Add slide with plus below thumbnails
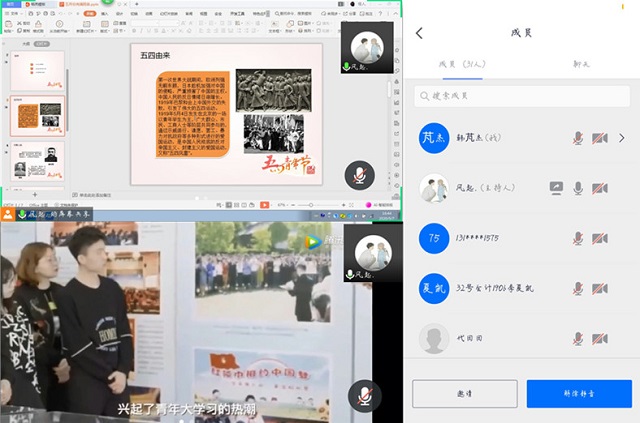640x423 pixels. coord(35,195)
